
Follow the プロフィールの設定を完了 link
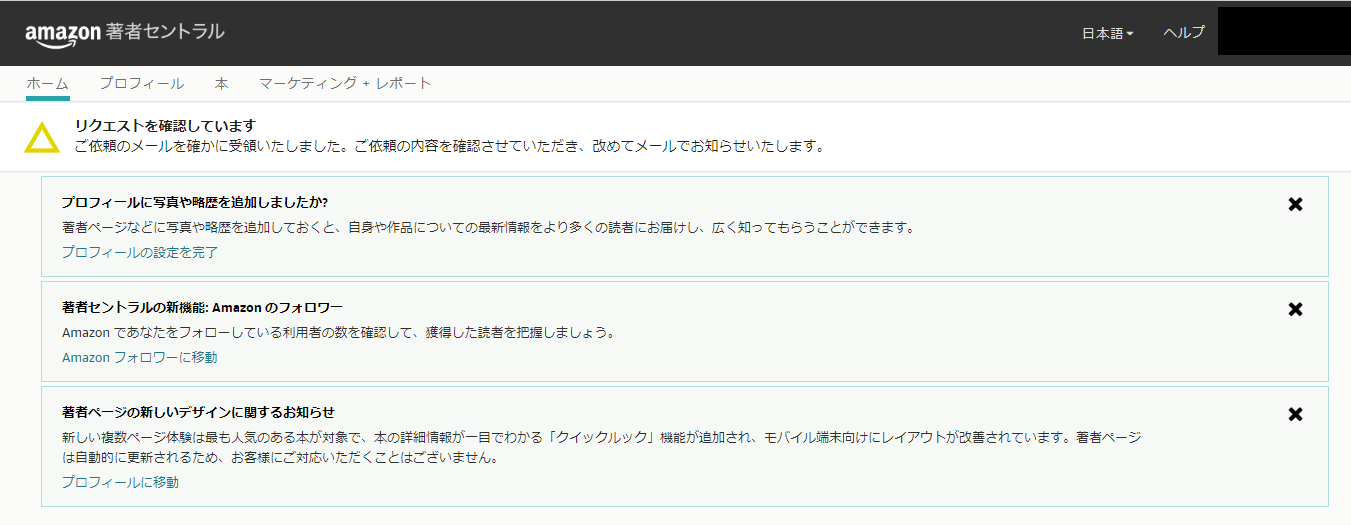[139, 252]
